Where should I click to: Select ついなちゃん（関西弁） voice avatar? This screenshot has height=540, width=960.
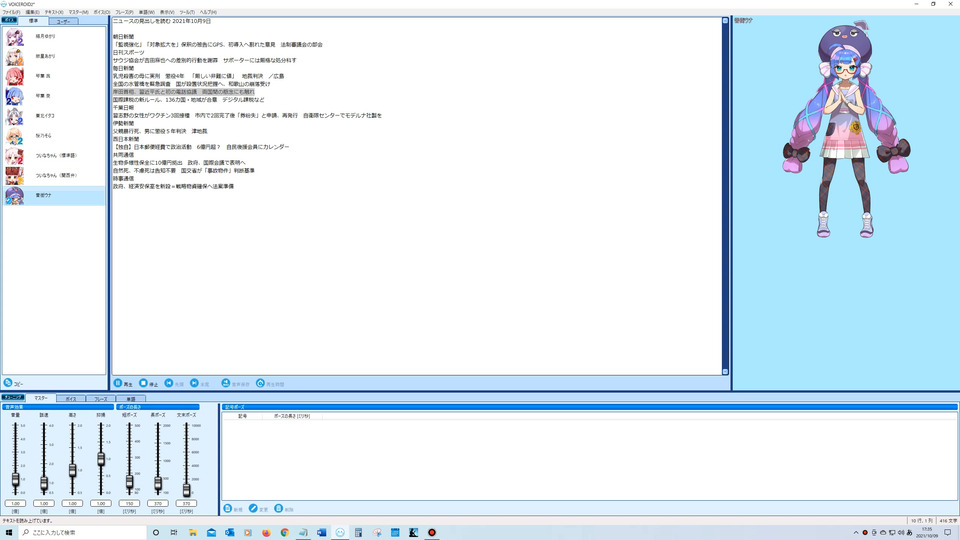pos(15,176)
